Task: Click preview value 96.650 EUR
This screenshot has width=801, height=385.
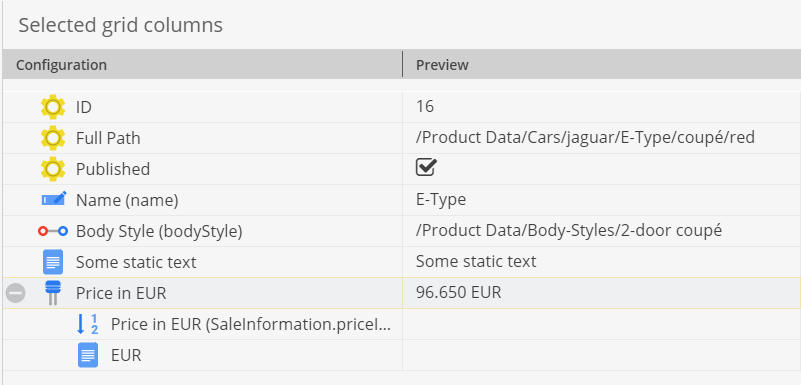Action: click(459, 293)
